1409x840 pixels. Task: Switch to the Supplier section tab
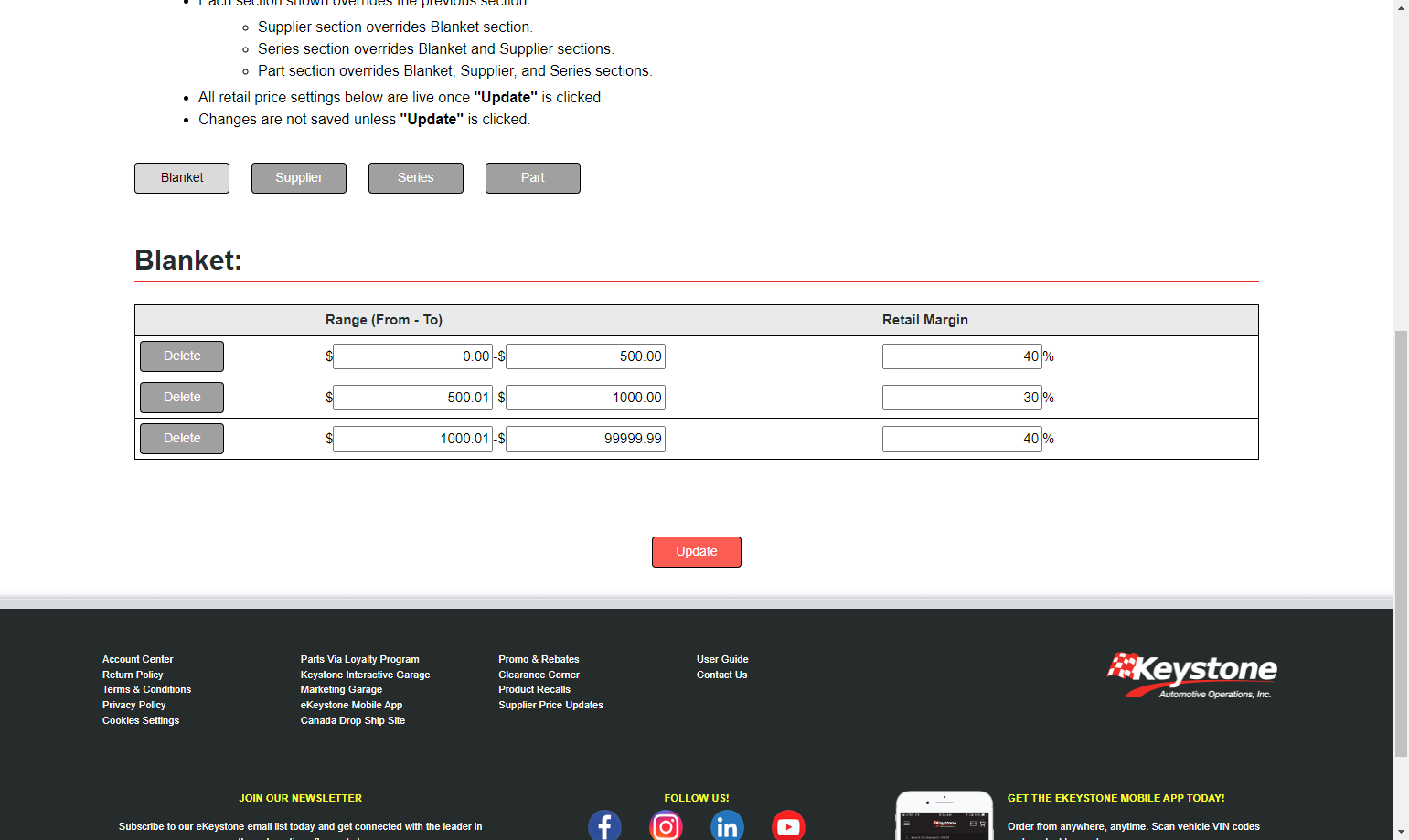click(x=299, y=178)
